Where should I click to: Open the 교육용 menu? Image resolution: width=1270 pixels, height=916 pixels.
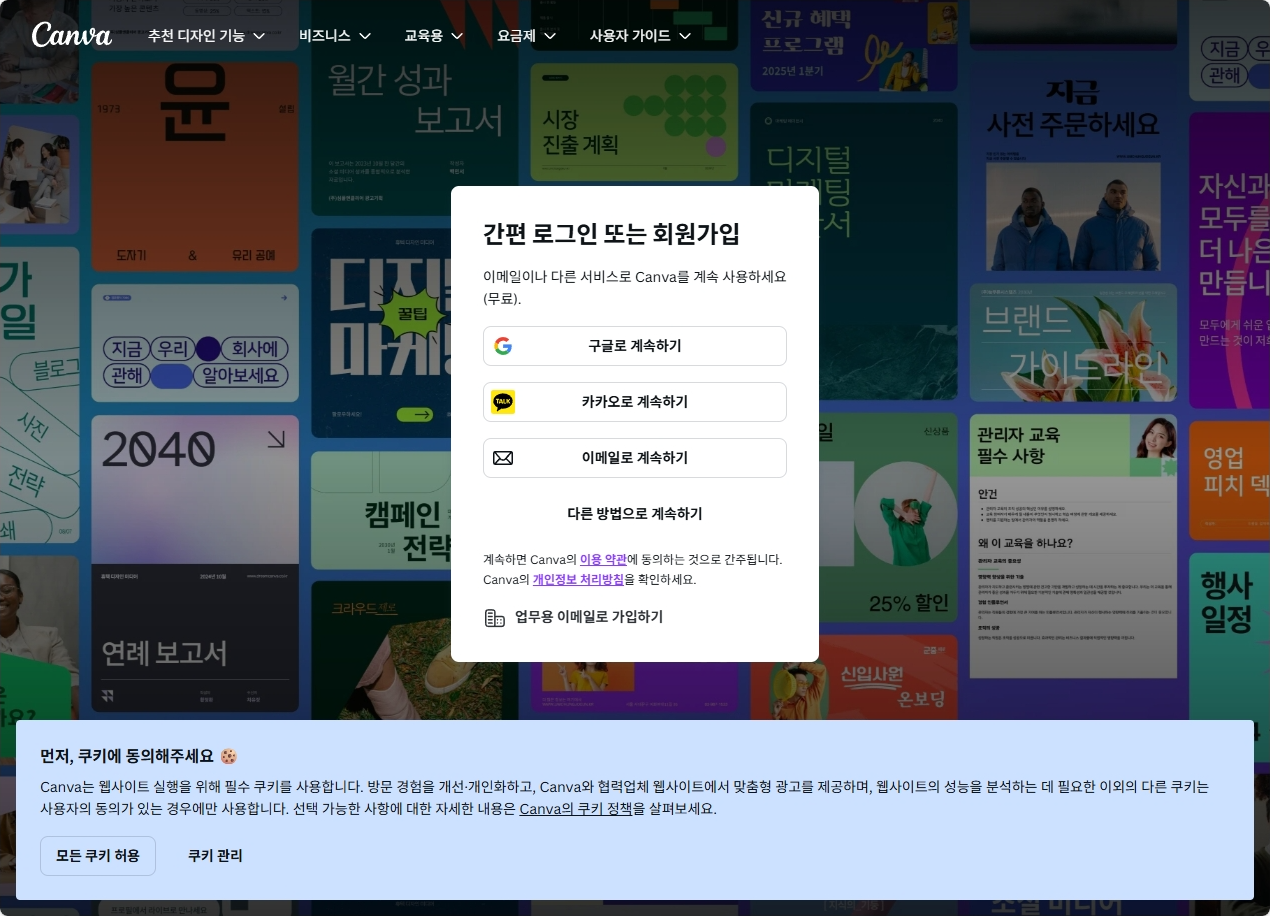[x=434, y=36]
